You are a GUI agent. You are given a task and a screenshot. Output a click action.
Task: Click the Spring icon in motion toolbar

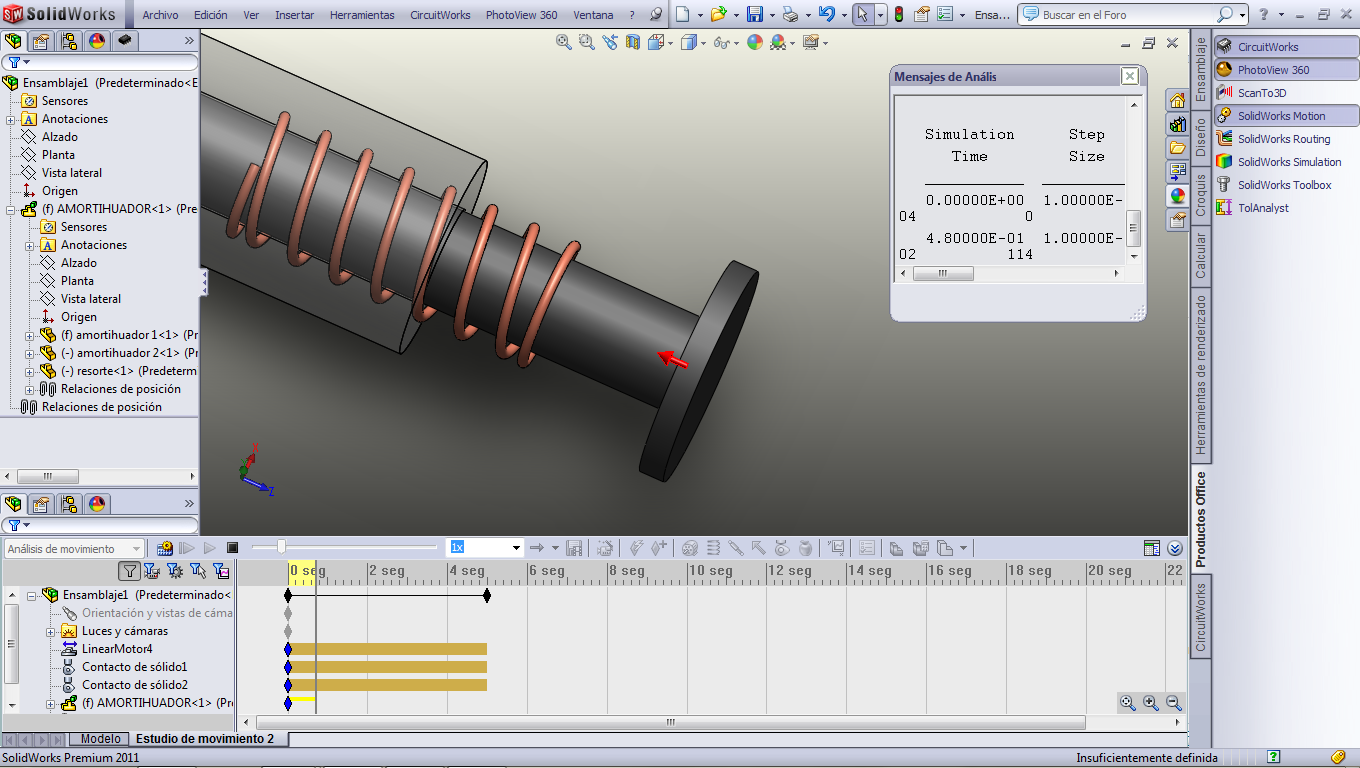[x=713, y=548]
